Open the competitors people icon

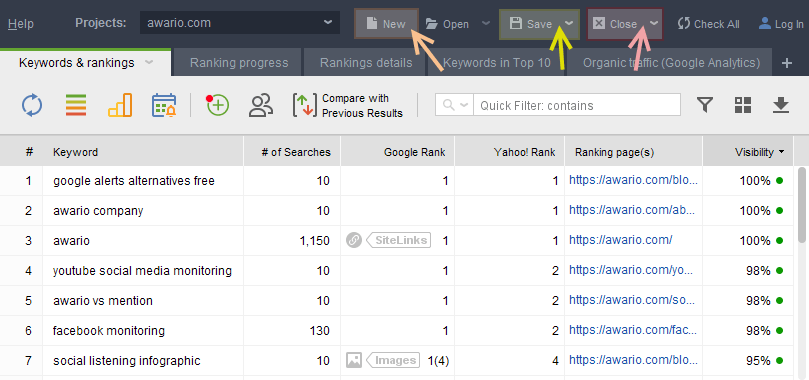point(261,105)
